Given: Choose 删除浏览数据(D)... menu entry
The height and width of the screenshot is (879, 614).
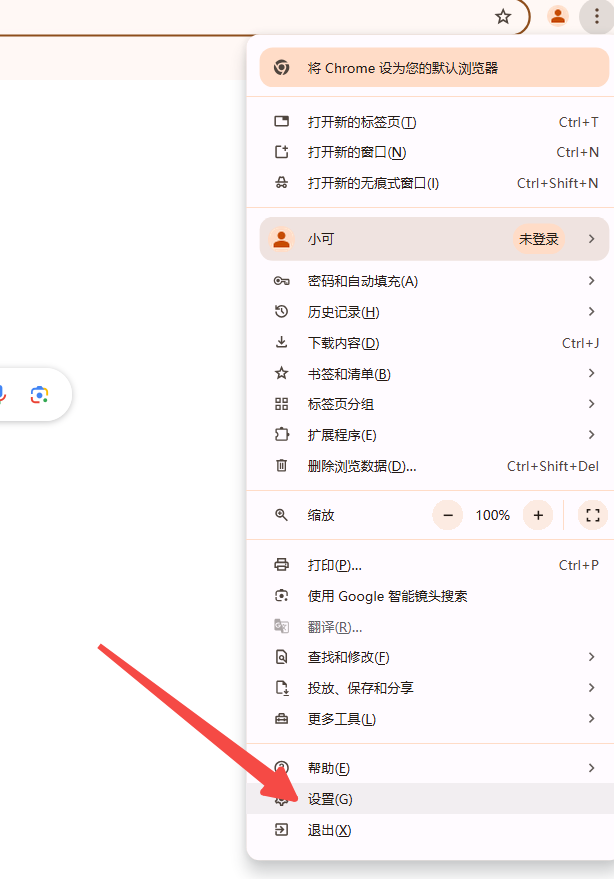Looking at the screenshot, I should pyautogui.click(x=430, y=466).
